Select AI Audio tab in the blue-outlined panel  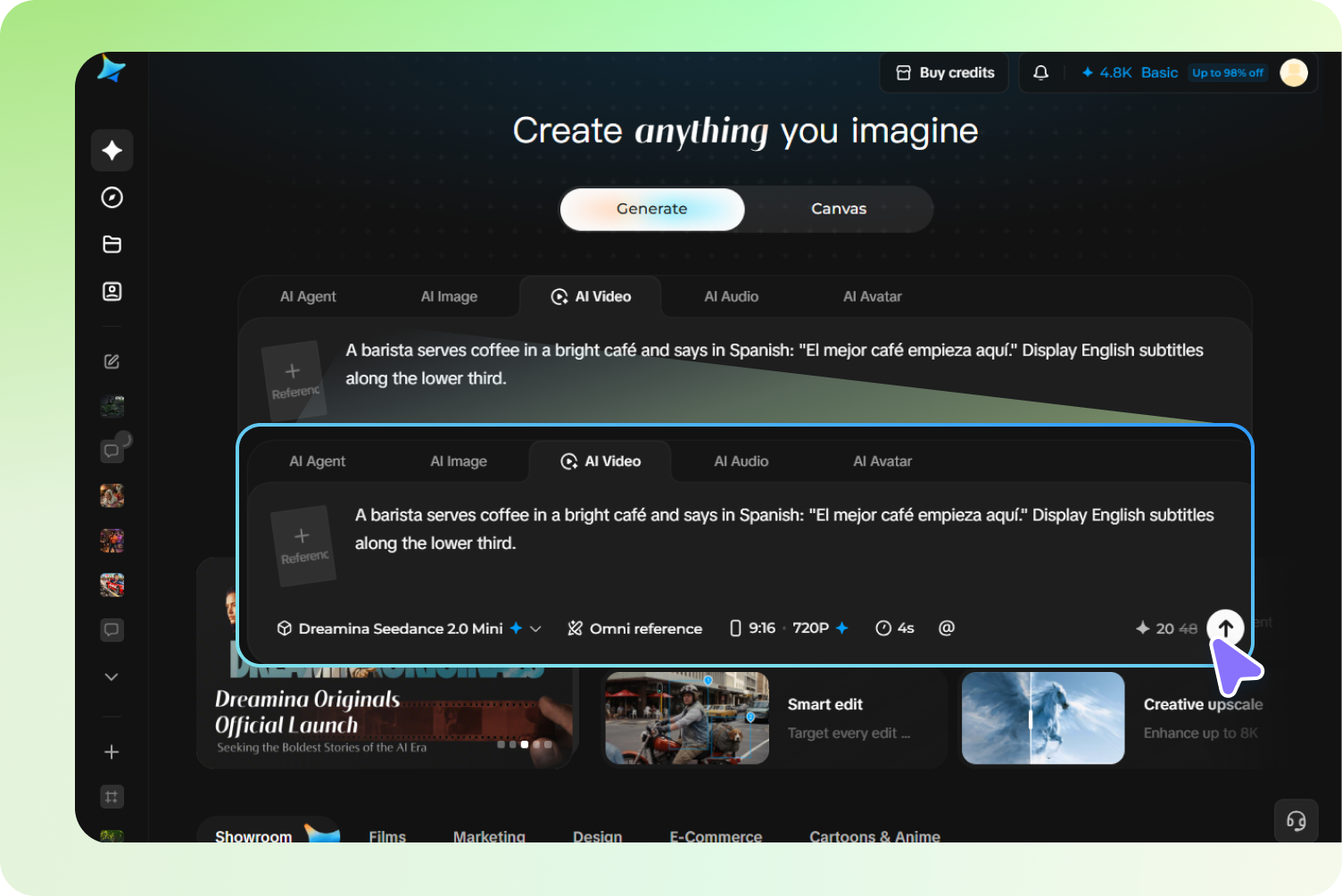tap(741, 461)
